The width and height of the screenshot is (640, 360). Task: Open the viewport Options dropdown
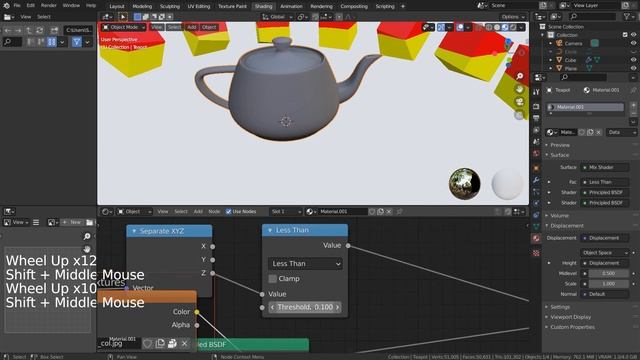(x=513, y=17)
